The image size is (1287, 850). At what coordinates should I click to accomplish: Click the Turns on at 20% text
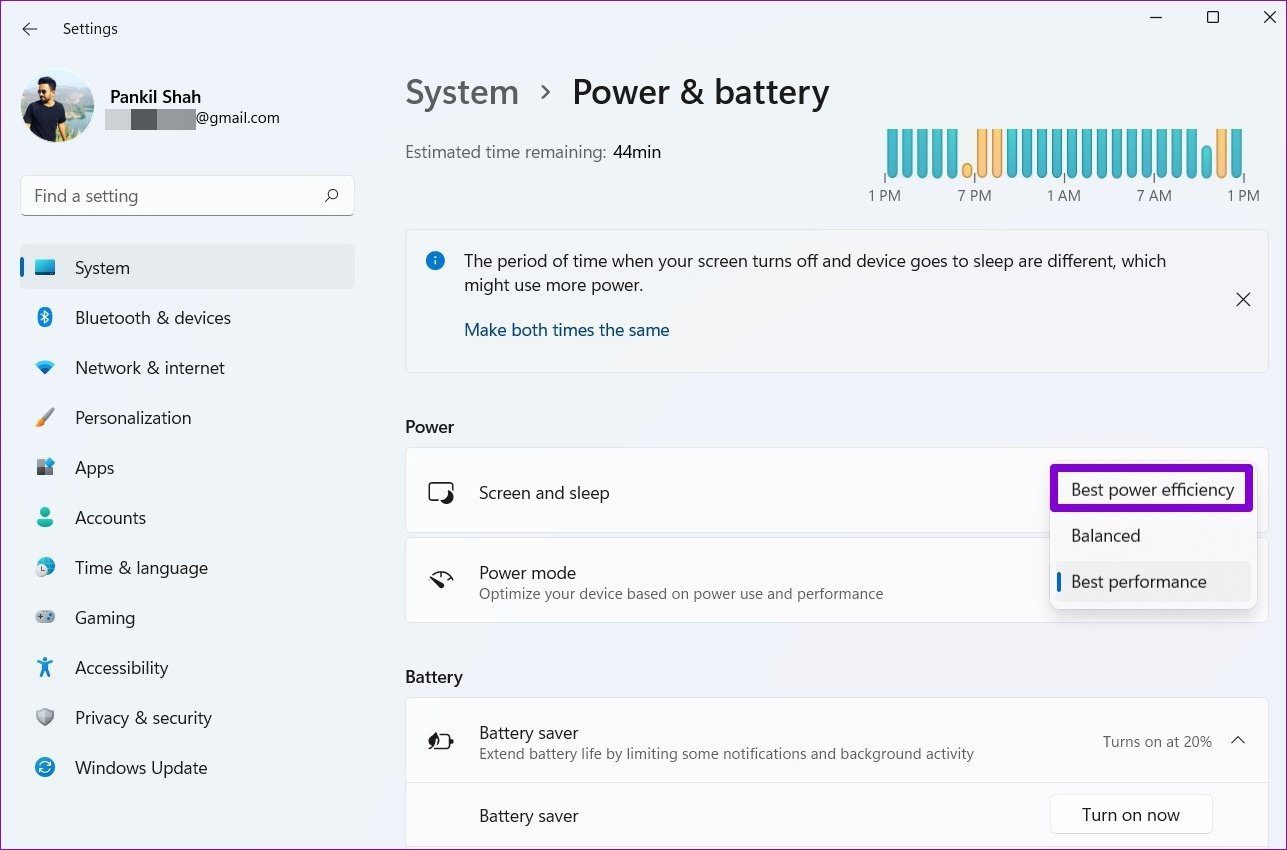tap(1157, 742)
